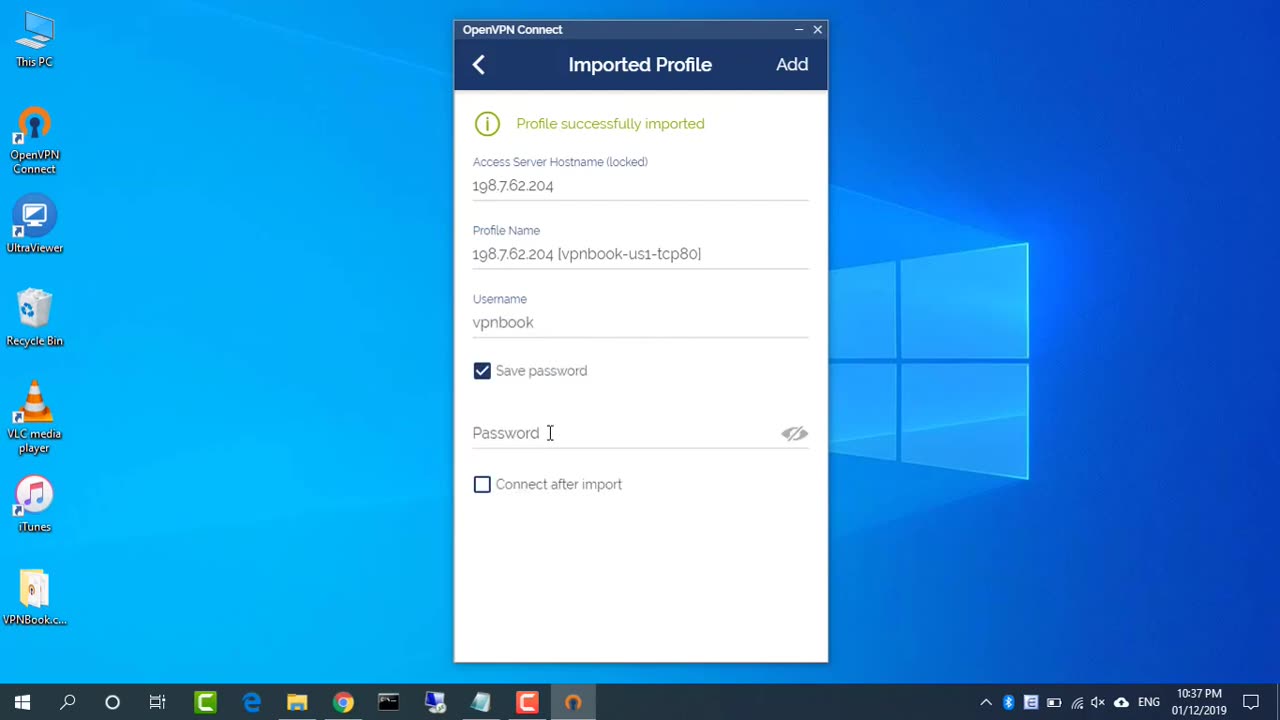Switch ENG input language indicator
This screenshot has width=1280, height=720.
(x=1149, y=702)
